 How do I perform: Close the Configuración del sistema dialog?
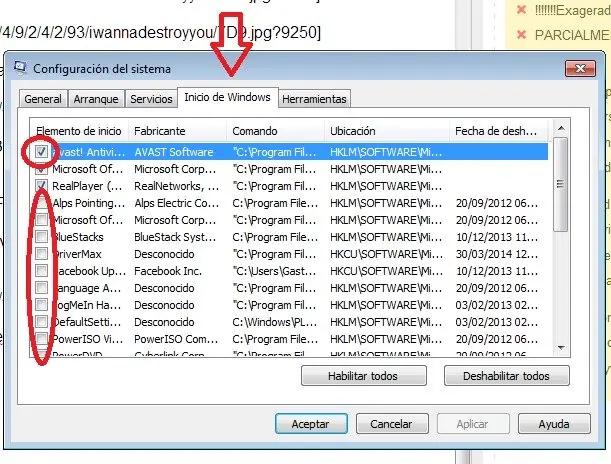pos(580,69)
